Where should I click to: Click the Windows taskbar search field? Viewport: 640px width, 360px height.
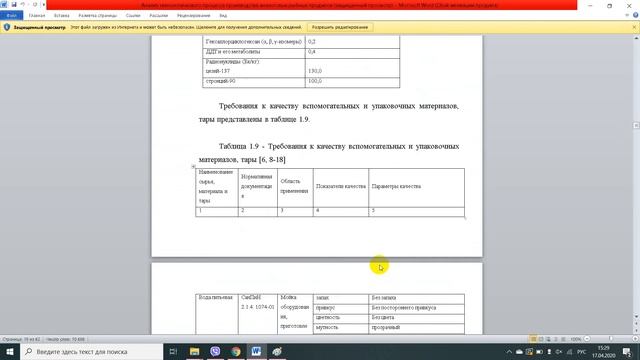click(x=91, y=351)
